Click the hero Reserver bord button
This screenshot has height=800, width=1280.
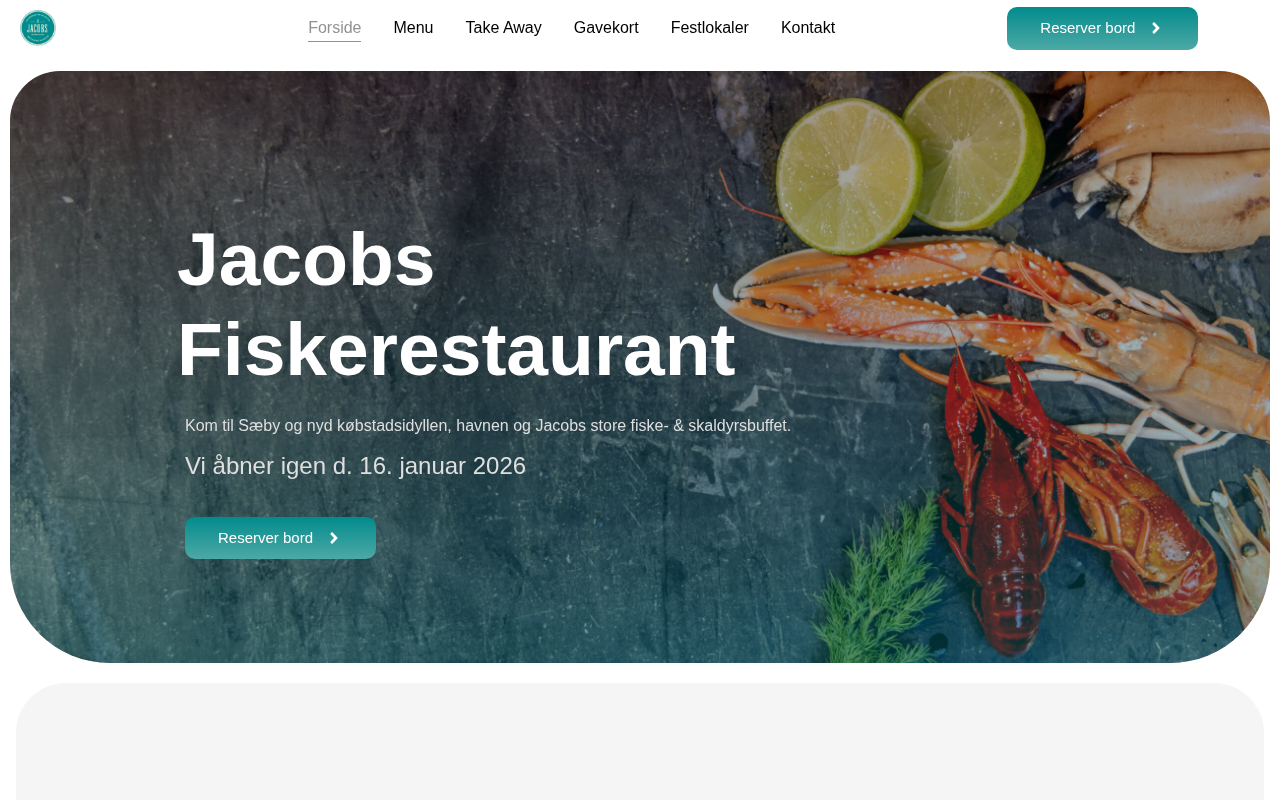(x=280, y=538)
